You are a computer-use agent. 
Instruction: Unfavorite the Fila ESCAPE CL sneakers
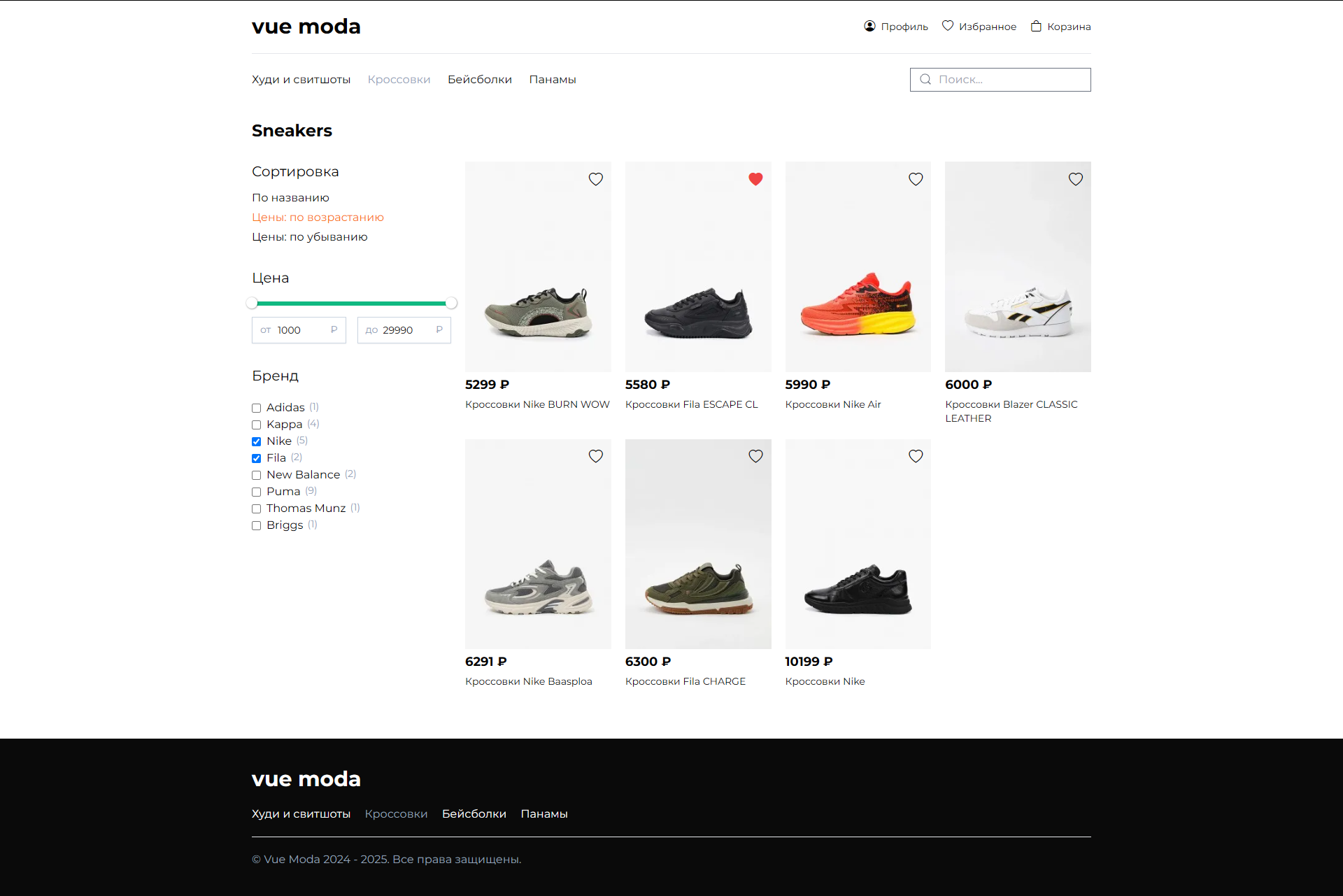(755, 179)
